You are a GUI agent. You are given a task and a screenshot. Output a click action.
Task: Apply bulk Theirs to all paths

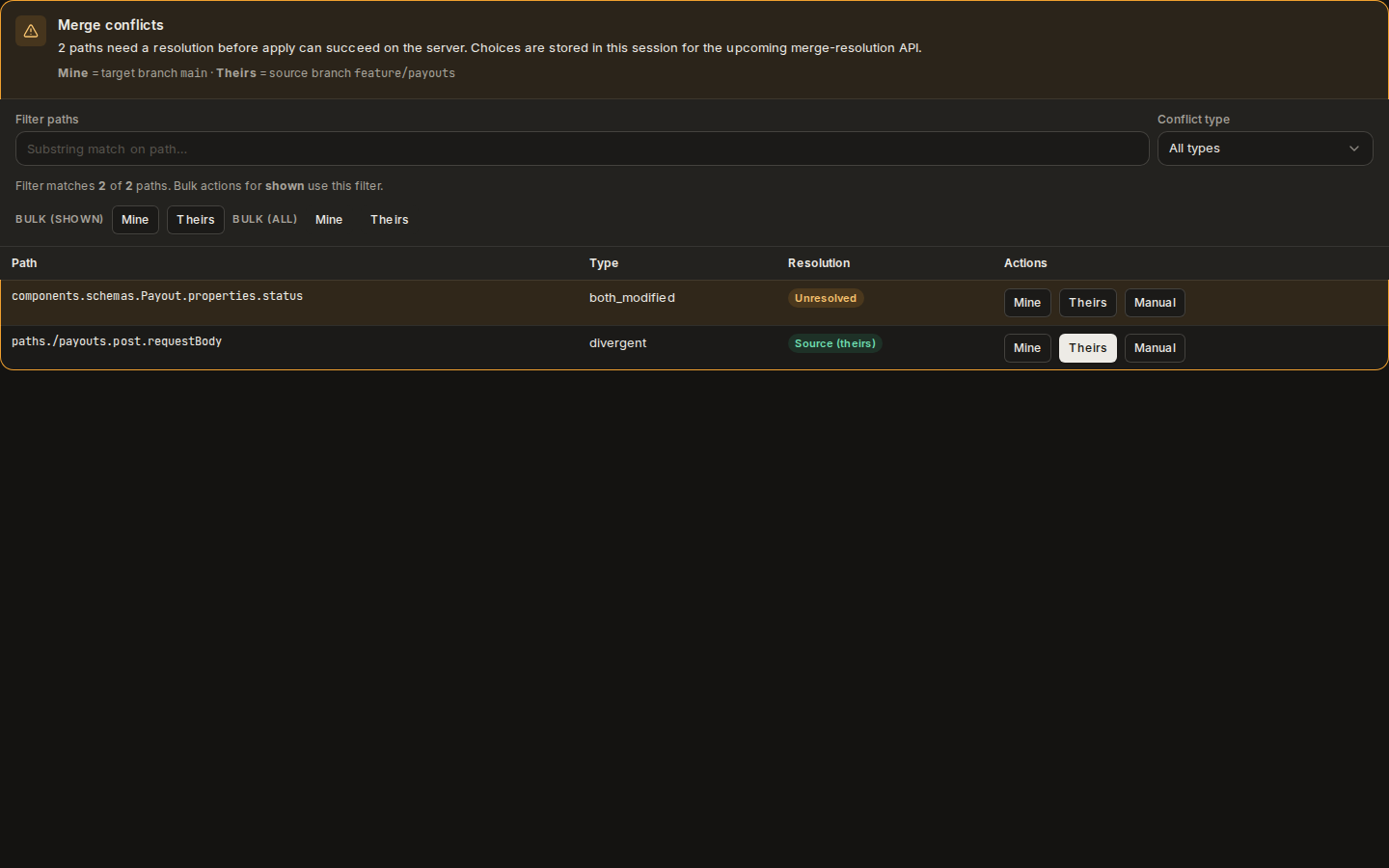pyautogui.click(x=390, y=220)
